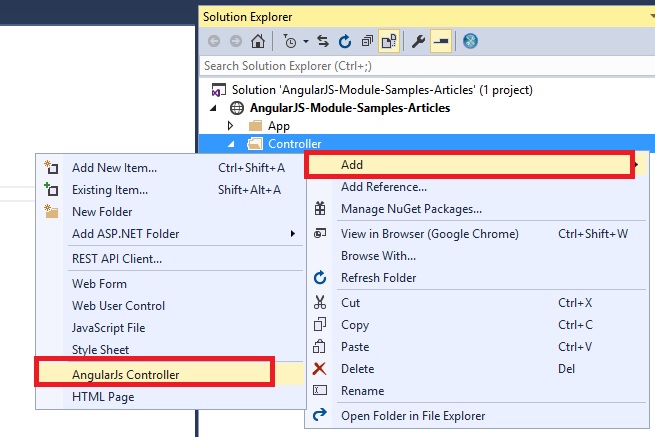Screen dimensions: 655x437
Task: Collapse the Controller folder node
Action: [231, 145]
